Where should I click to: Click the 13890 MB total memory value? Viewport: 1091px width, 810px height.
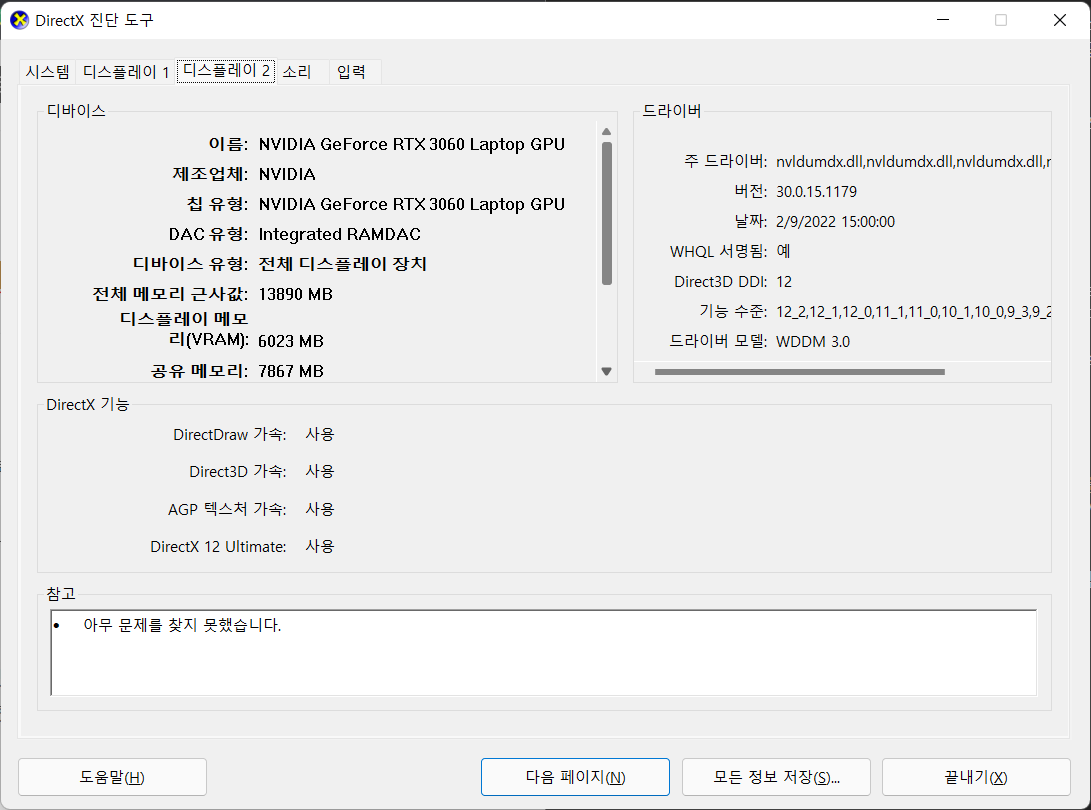coord(295,294)
